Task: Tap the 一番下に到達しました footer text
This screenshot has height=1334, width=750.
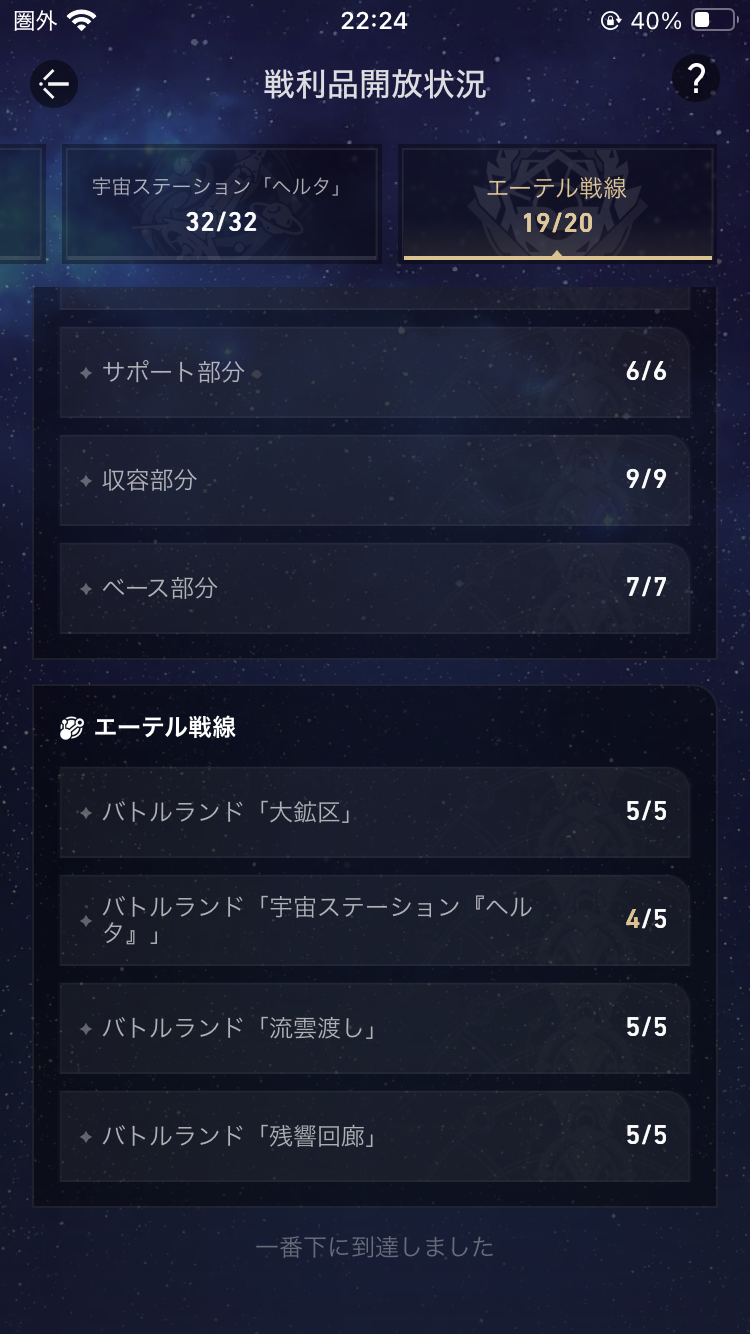Action: tap(375, 1247)
